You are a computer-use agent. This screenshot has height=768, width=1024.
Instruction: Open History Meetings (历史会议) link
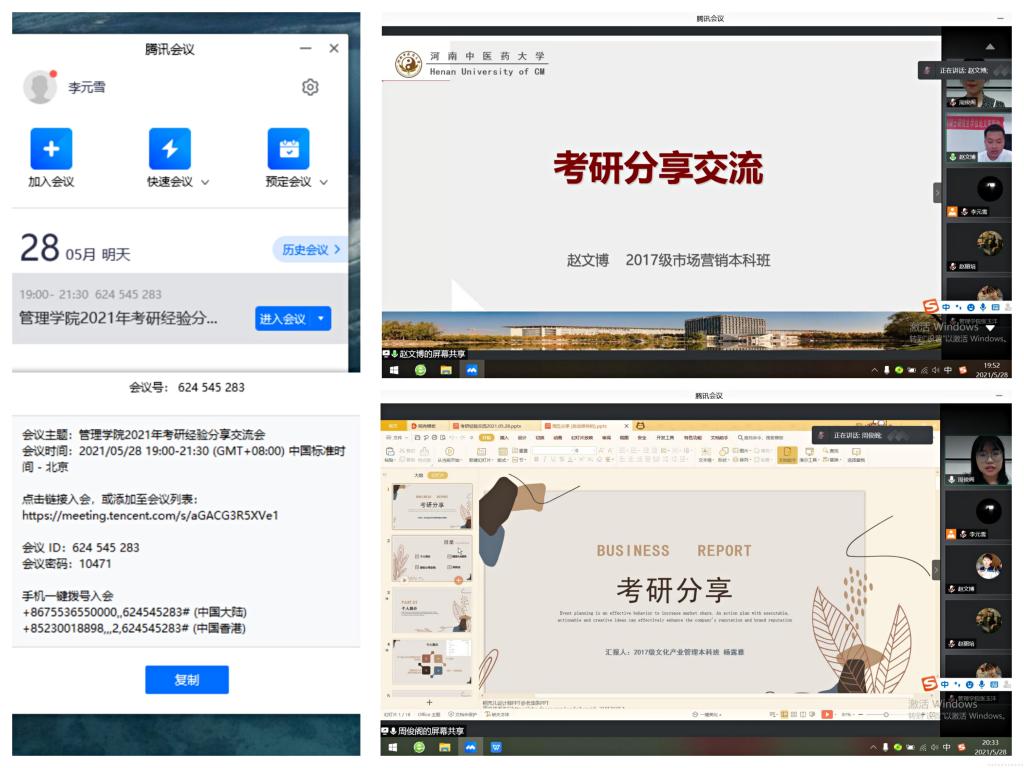310,250
